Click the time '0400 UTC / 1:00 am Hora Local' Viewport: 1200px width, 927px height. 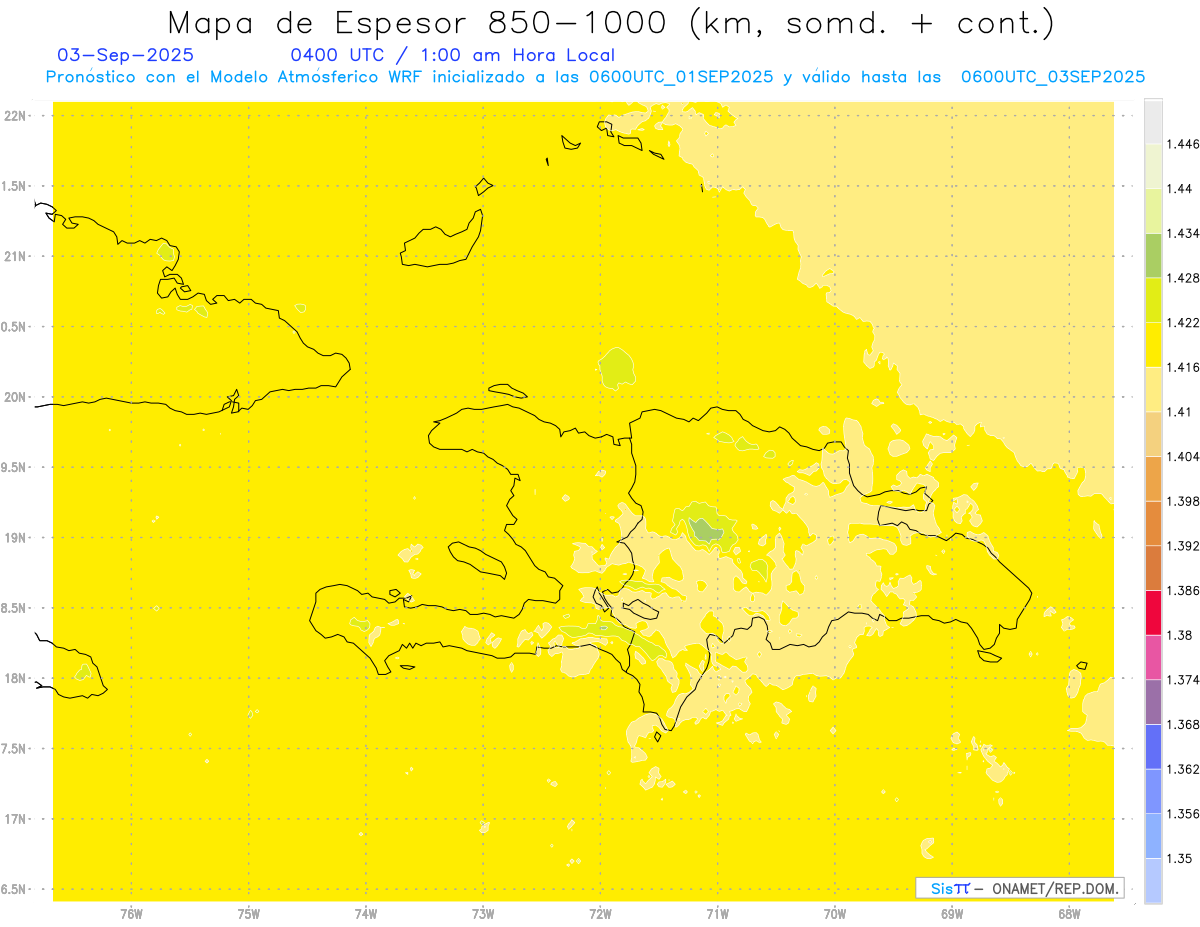click(x=453, y=55)
